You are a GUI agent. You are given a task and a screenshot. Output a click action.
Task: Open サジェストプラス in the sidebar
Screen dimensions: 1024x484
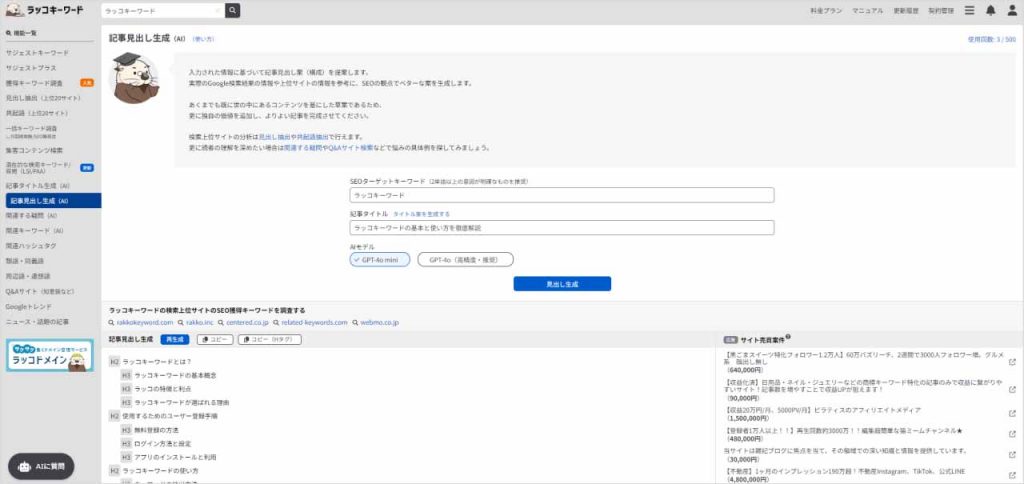pyautogui.click(x=31, y=68)
